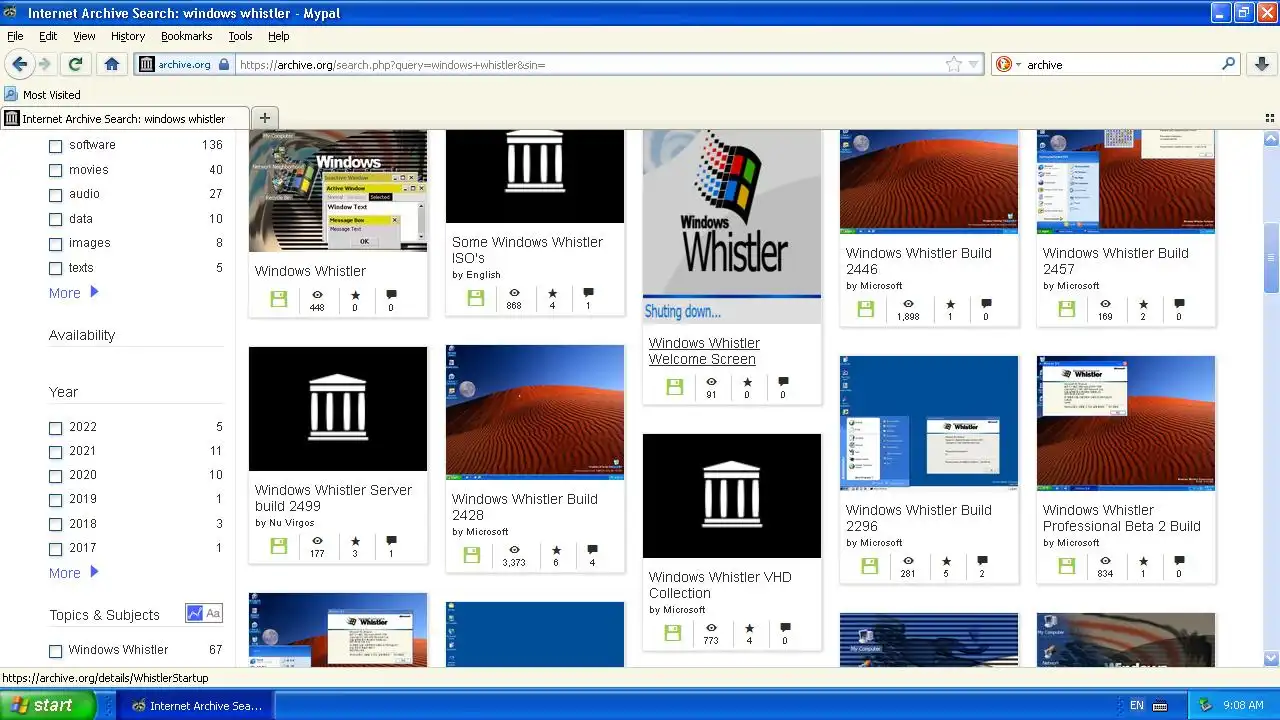Click the tray language indicator EN
The width and height of the screenshot is (1280, 720).
(1137, 705)
